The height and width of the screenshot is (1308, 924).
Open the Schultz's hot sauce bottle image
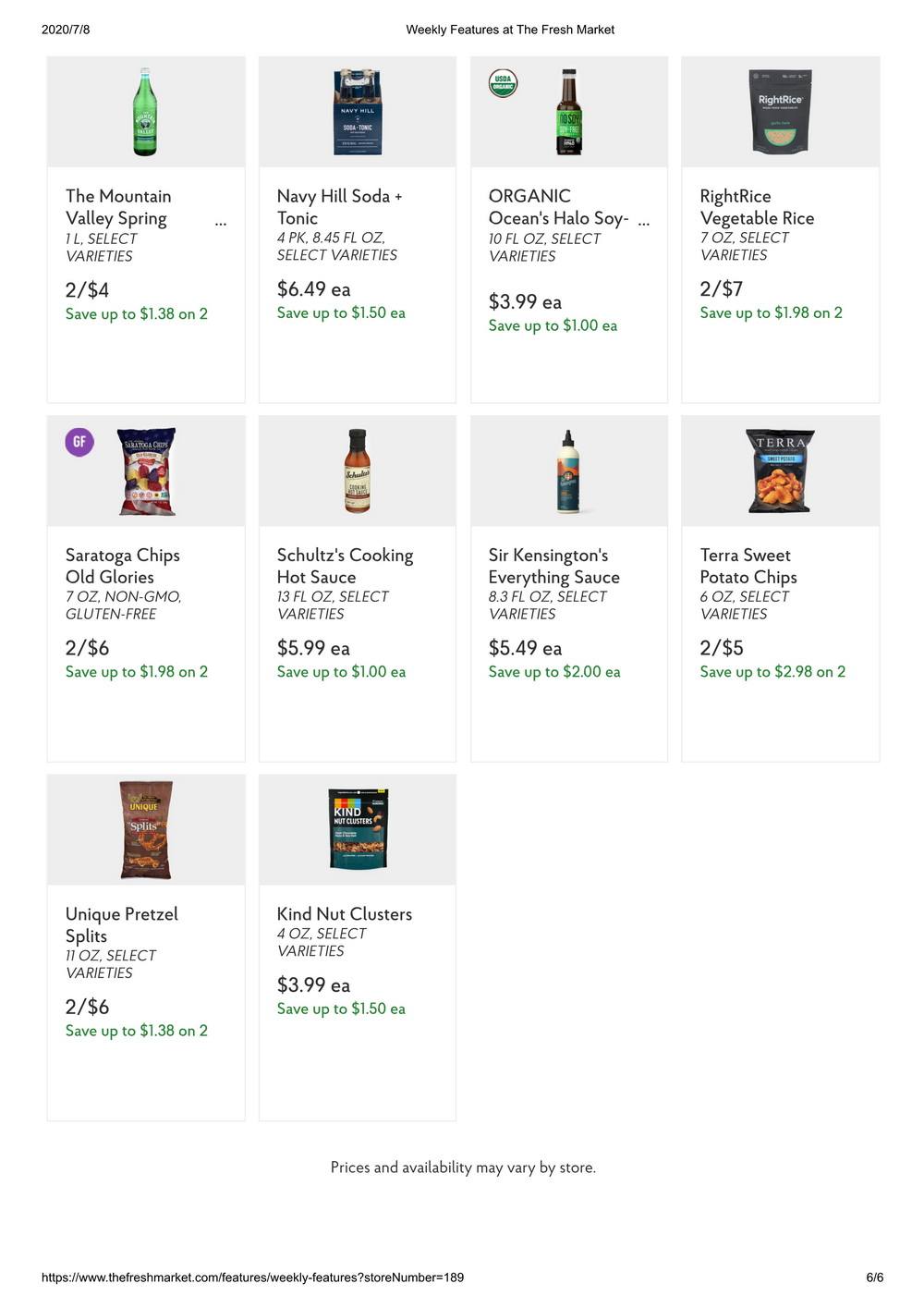[358, 471]
